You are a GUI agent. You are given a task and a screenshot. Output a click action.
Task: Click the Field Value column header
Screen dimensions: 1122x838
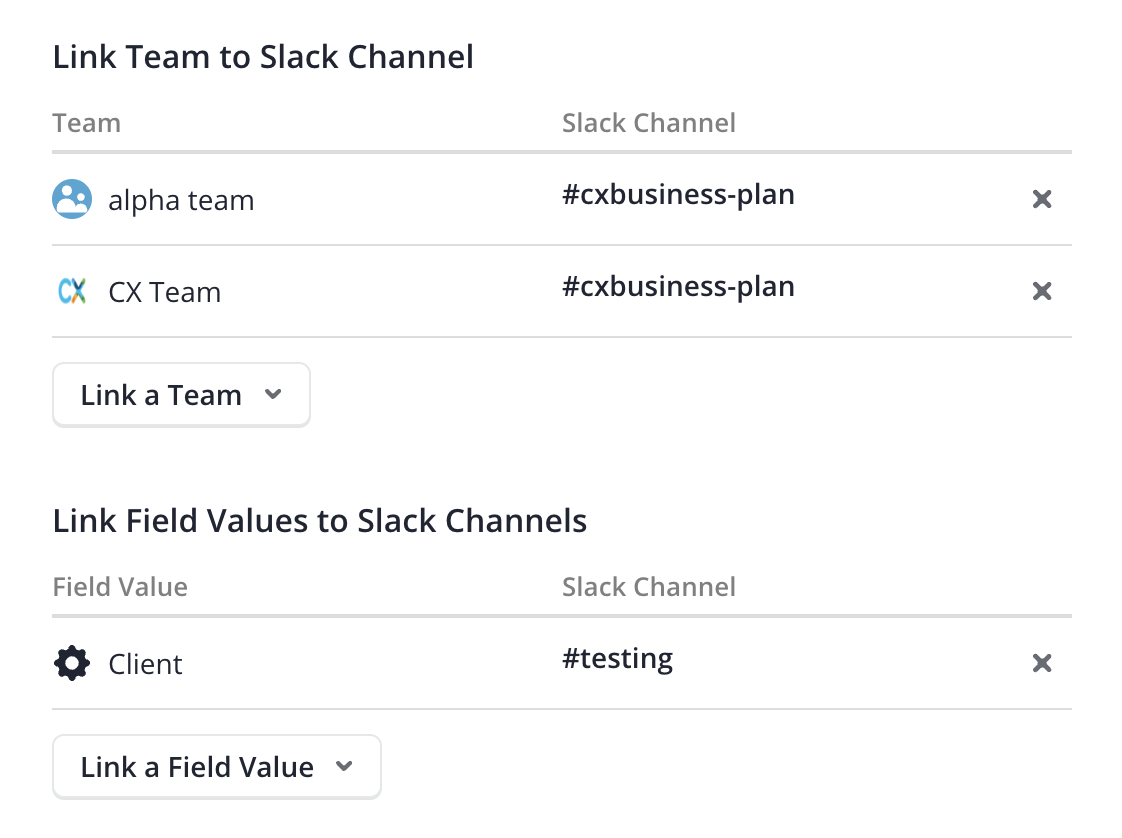click(120, 587)
